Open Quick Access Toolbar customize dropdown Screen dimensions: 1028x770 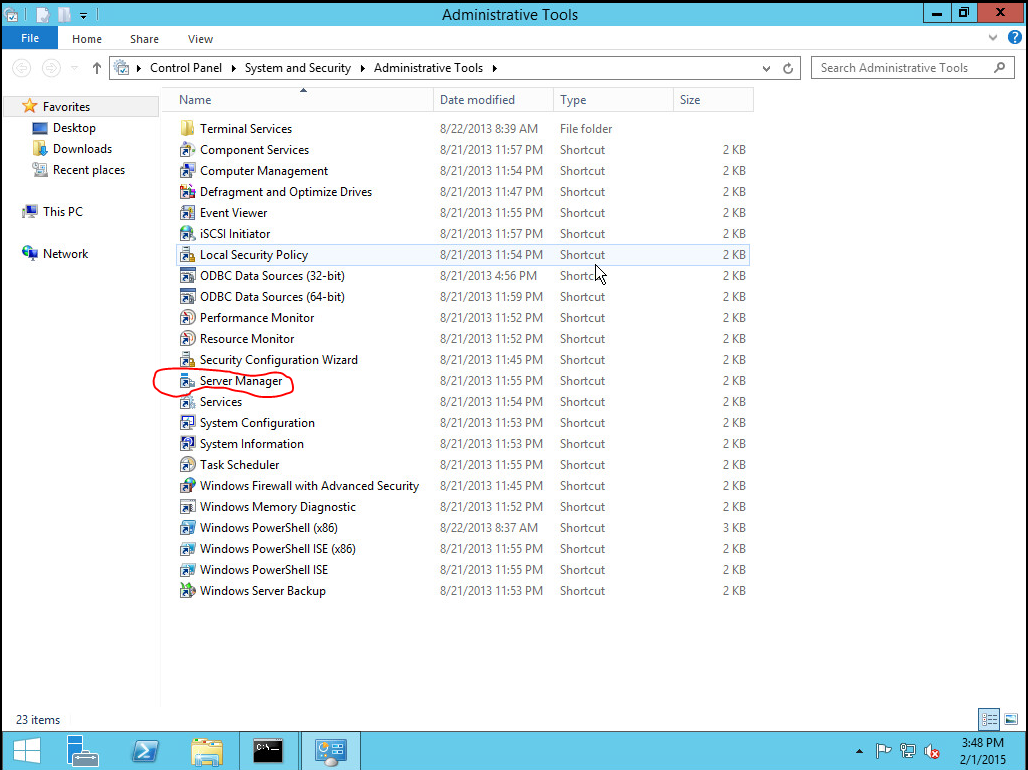[83, 15]
